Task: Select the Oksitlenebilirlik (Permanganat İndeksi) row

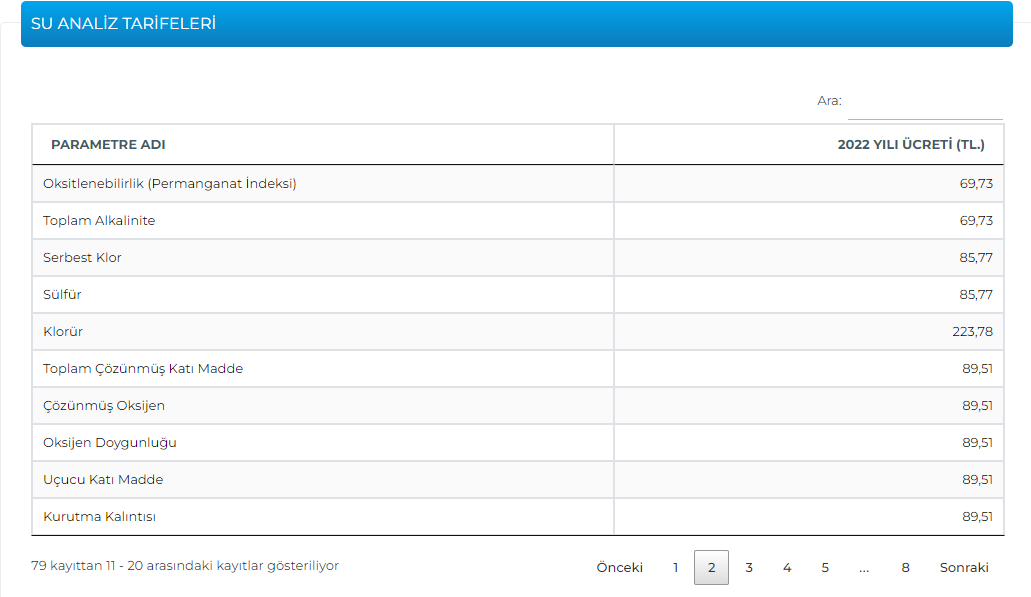Action: (170, 184)
